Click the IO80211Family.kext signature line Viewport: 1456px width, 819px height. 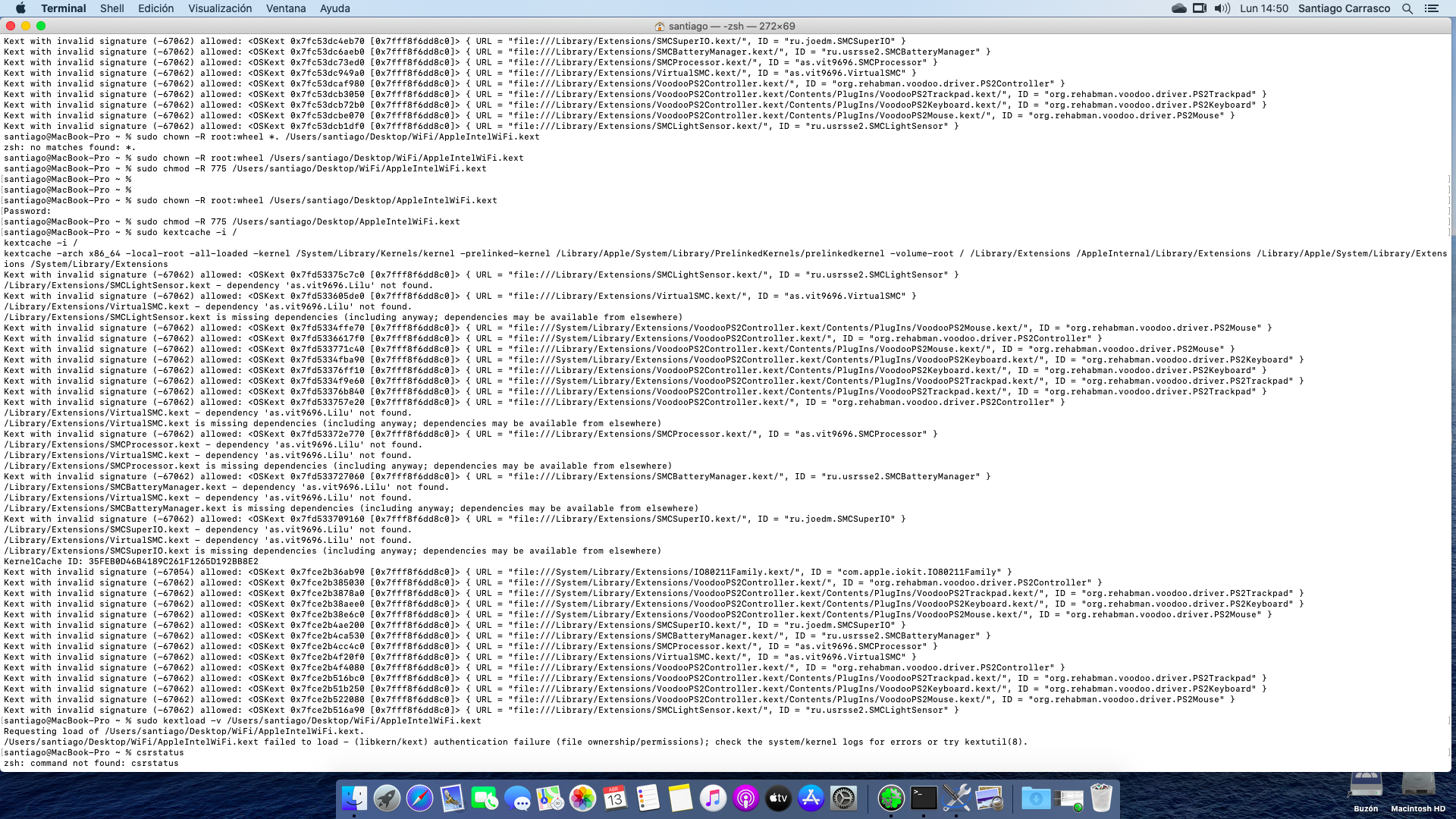pyautogui.click(x=508, y=572)
